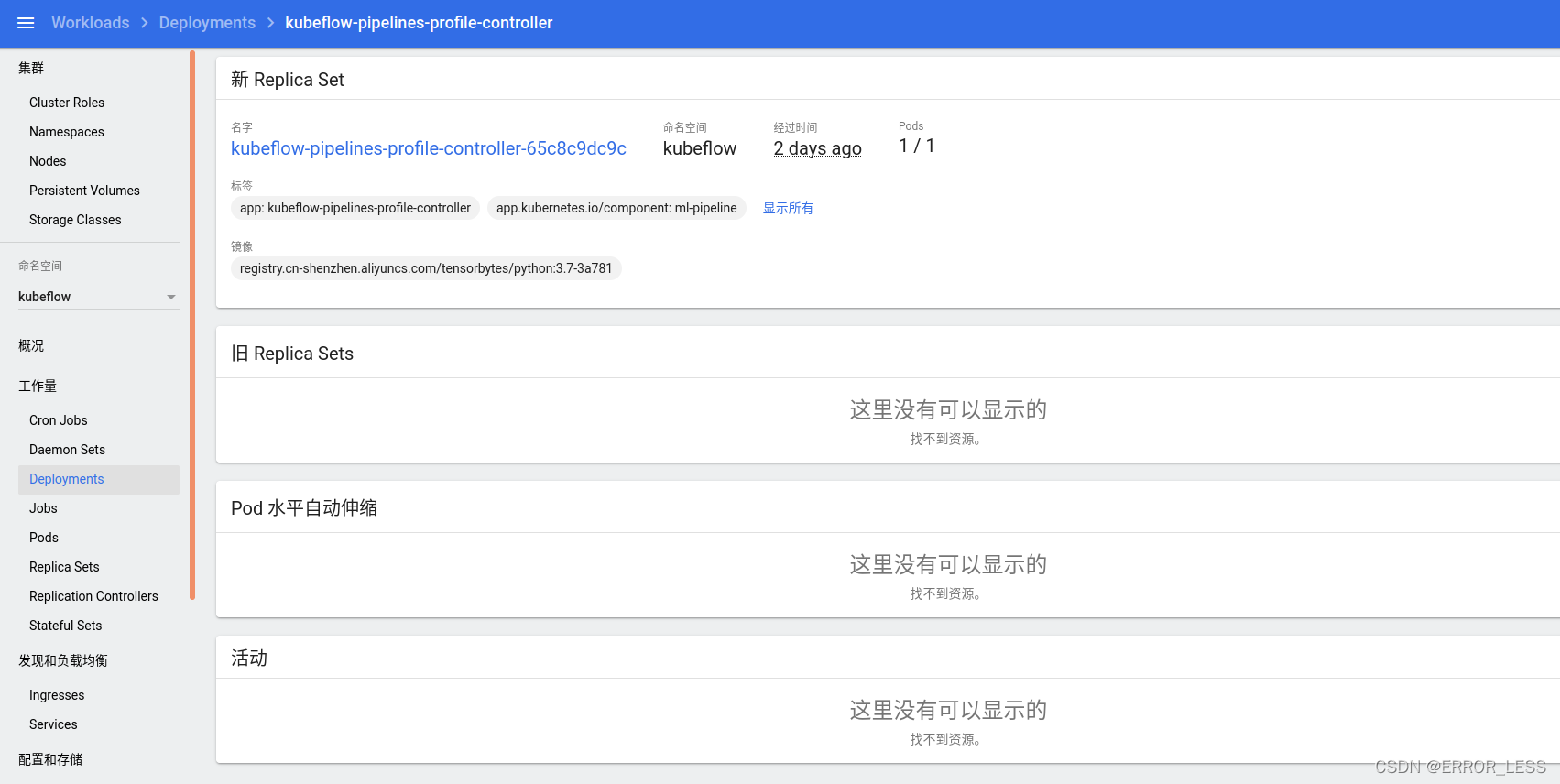This screenshot has width=1560, height=784.
Task: Click 显示所有 to show all labels
Action: click(x=788, y=208)
